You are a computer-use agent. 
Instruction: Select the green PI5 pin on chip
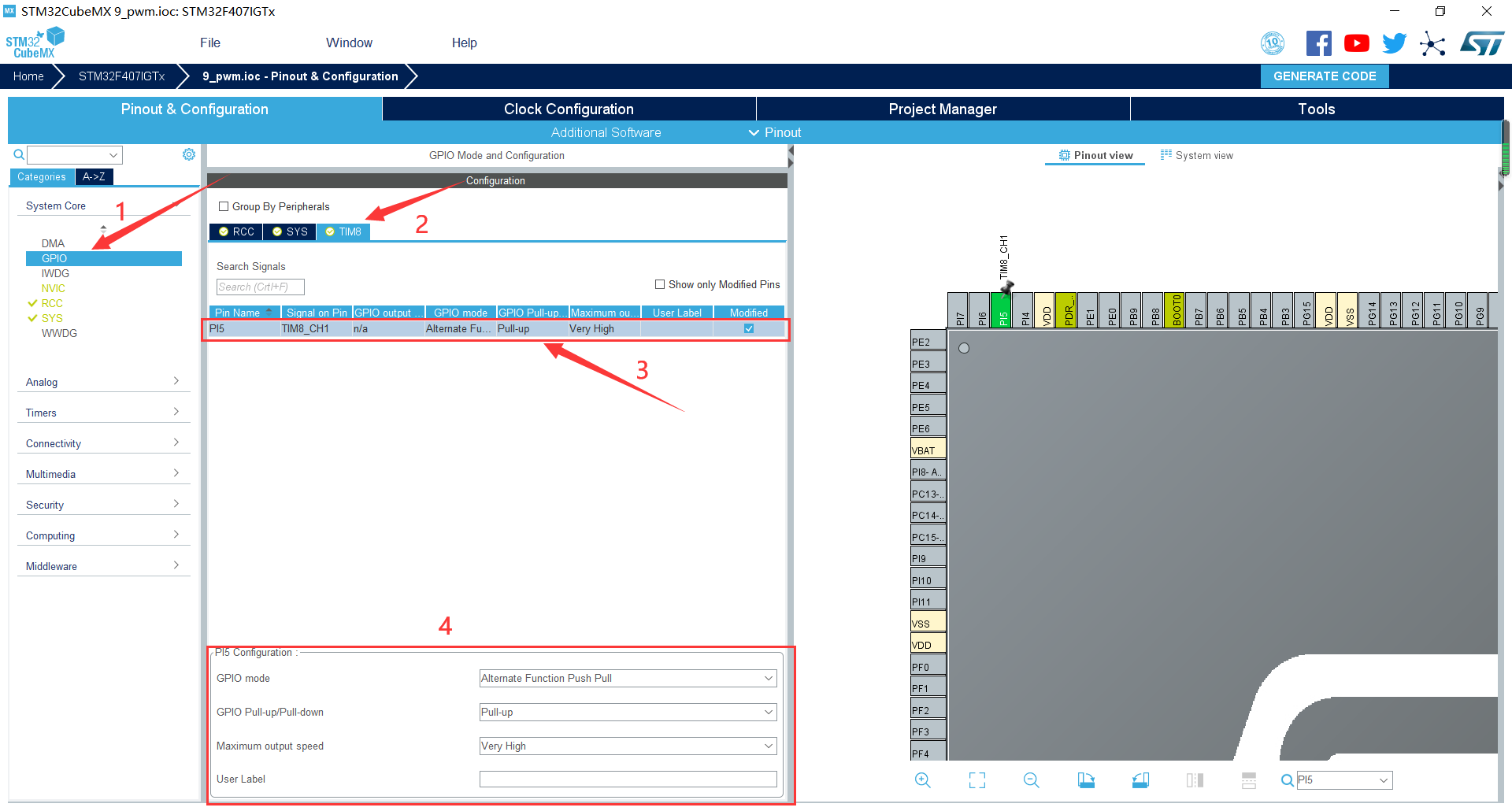(x=1002, y=310)
